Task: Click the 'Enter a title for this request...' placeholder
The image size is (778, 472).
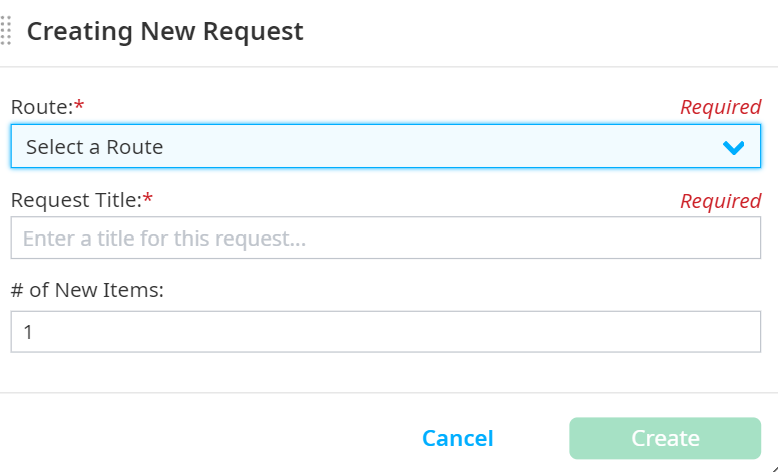Action: pyautogui.click(x=164, y=239)
